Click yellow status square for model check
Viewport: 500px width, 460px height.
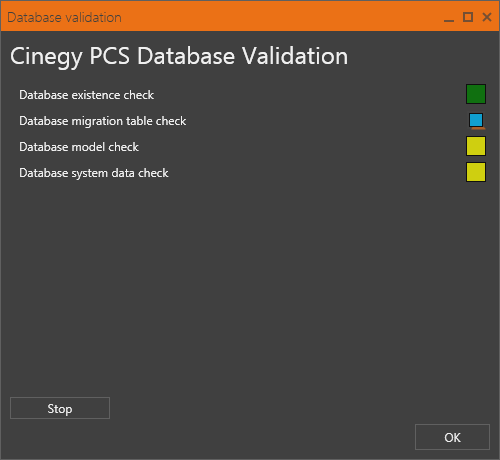pyautogui.click(x=476, y=146)
